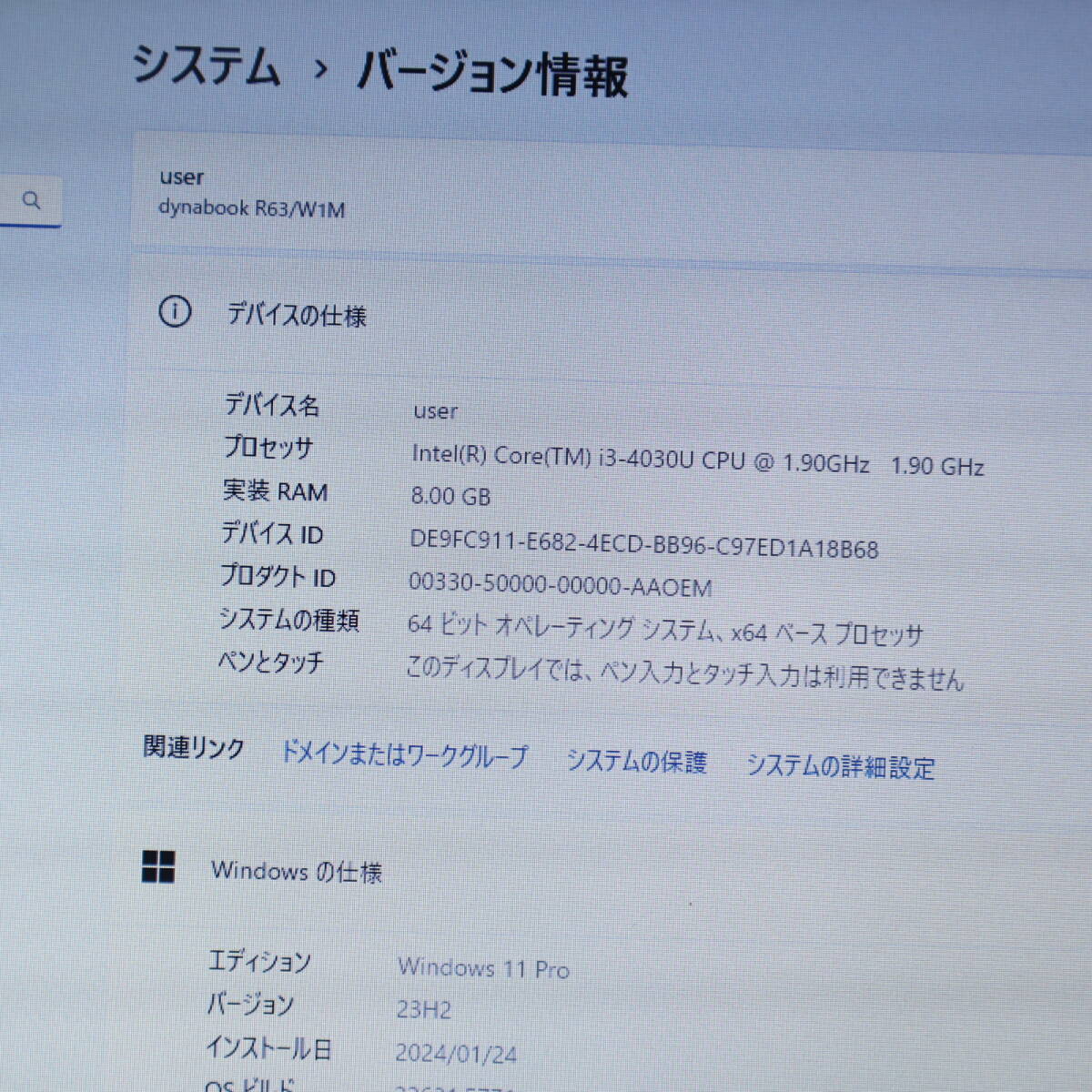Screen dimensions: 1092x1092
Task: Select the device ID DE9FC911-E682-4ECD-BB96-C97ED1A18B68
Action: pyautogui.click(x=644, y=543)
